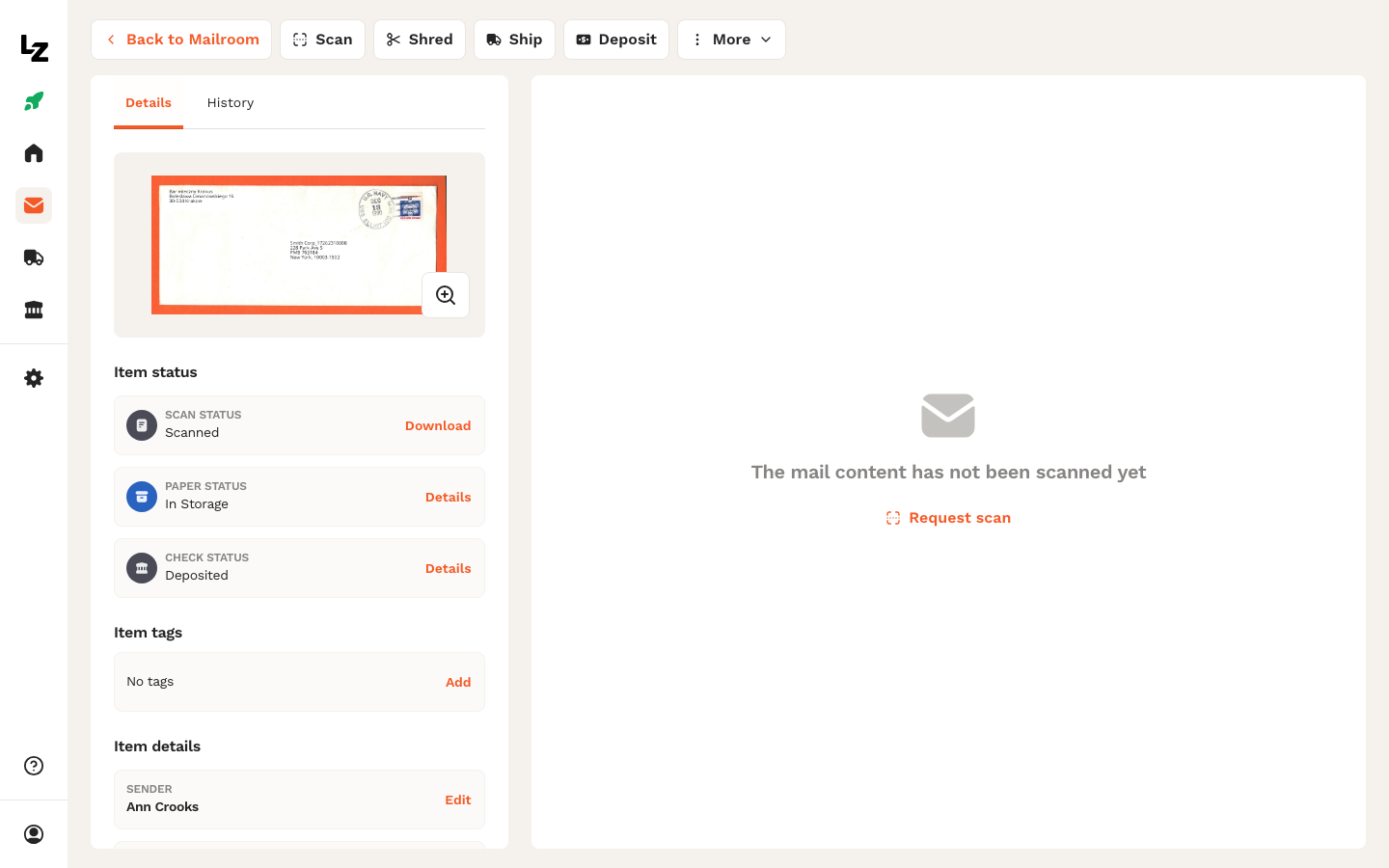Expand the More dropdown menu
1389x868 pixels.
click(x=731, y=40)
